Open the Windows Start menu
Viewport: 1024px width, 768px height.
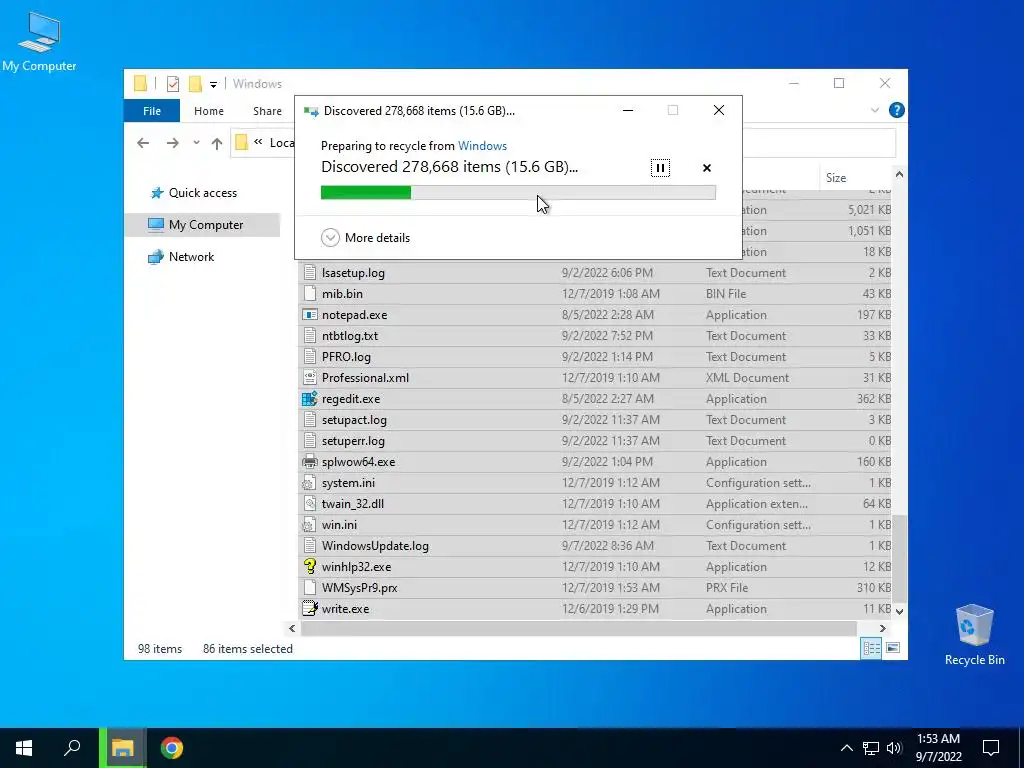click(x=24, y=748)
